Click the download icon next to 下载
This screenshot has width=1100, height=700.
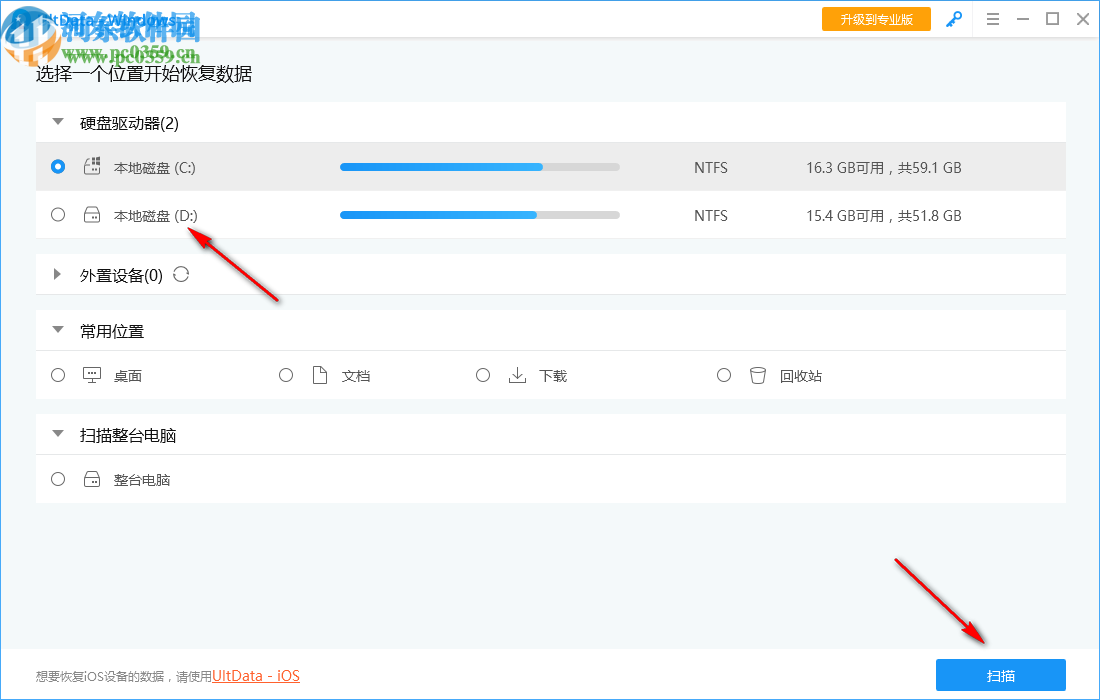pos(517,374)
